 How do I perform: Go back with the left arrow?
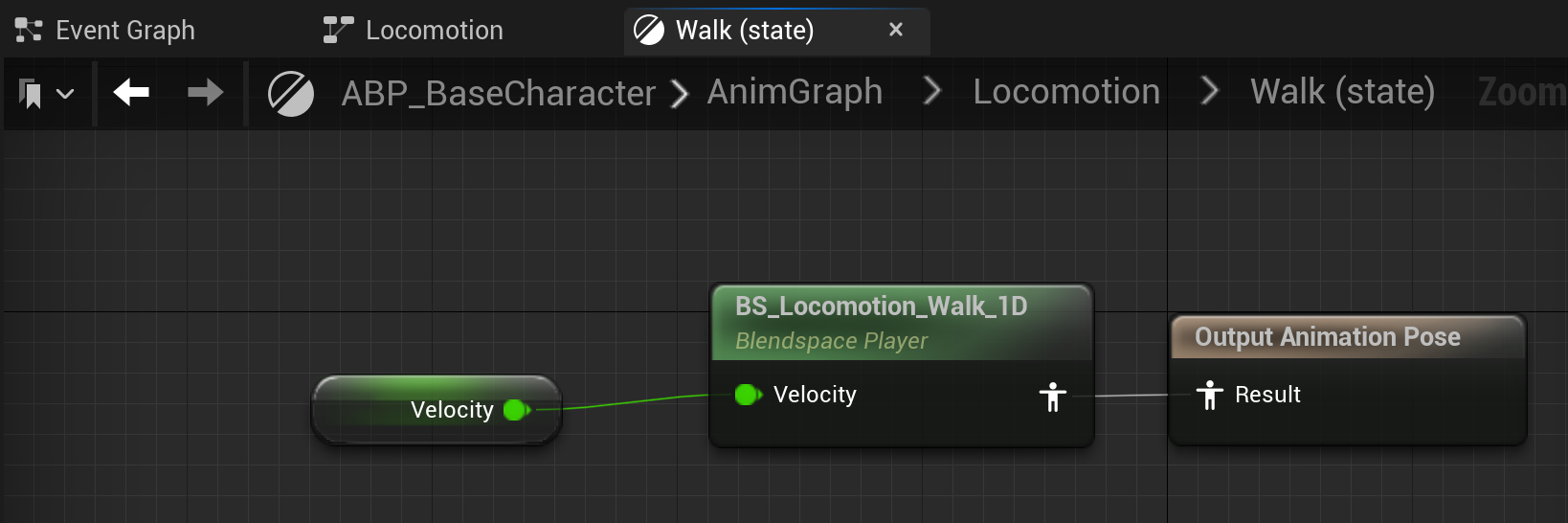pyautogui.click(x=131, y=93)
